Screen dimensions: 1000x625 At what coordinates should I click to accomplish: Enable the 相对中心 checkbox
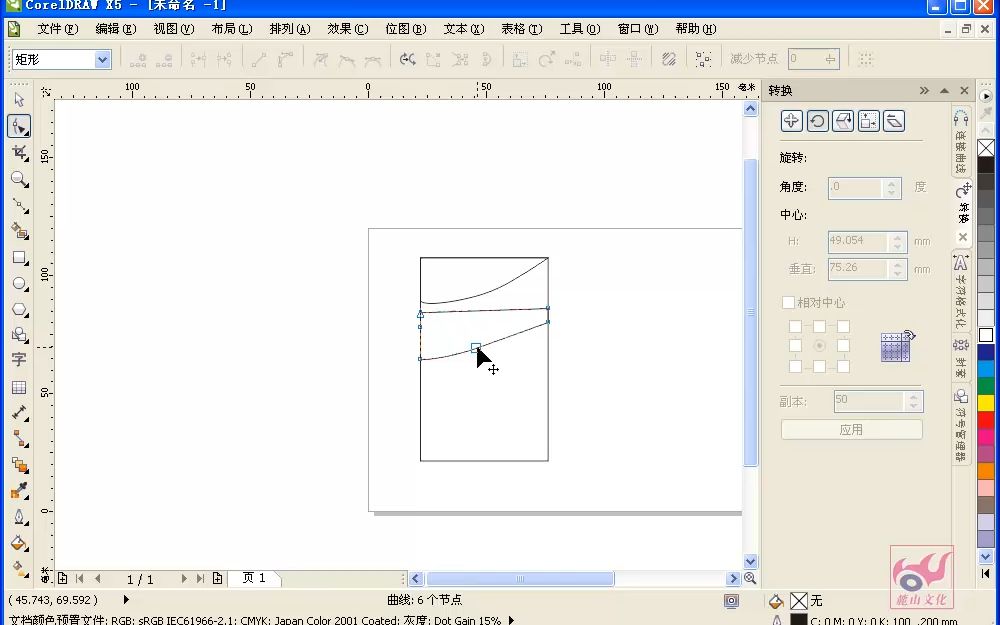[x=789, y=302]
